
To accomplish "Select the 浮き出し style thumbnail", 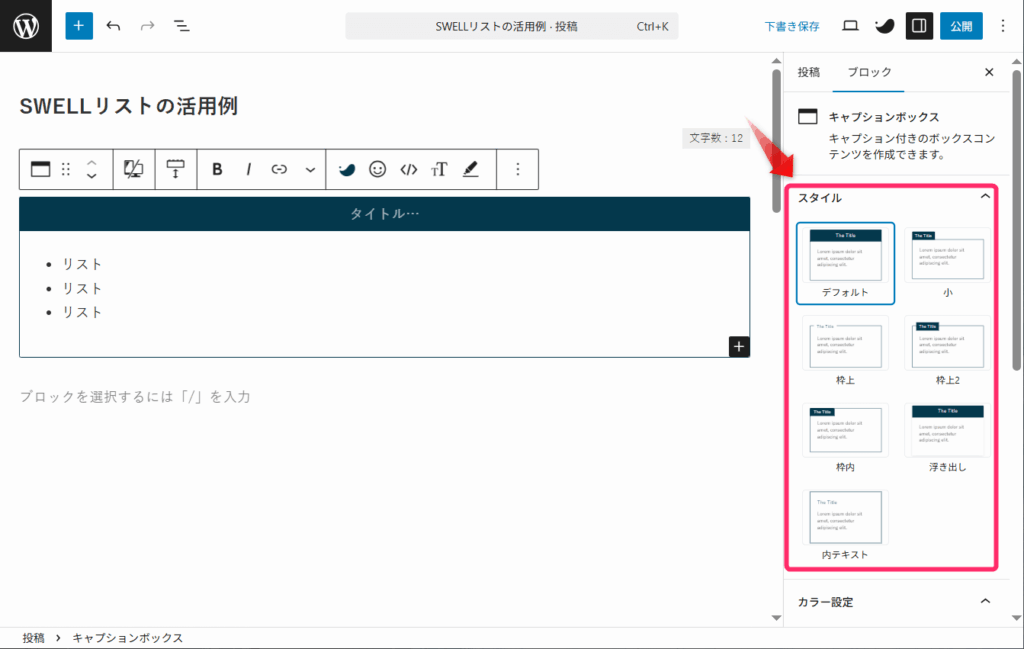I will coord(947,438).
